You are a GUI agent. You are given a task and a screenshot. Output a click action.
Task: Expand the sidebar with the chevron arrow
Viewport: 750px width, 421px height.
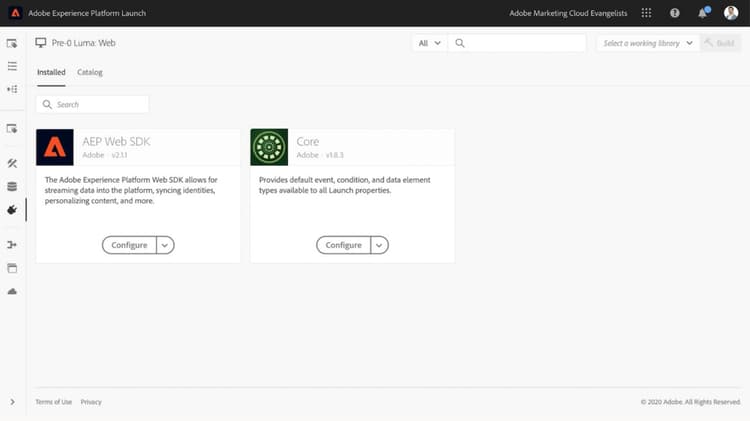point(12,402)
